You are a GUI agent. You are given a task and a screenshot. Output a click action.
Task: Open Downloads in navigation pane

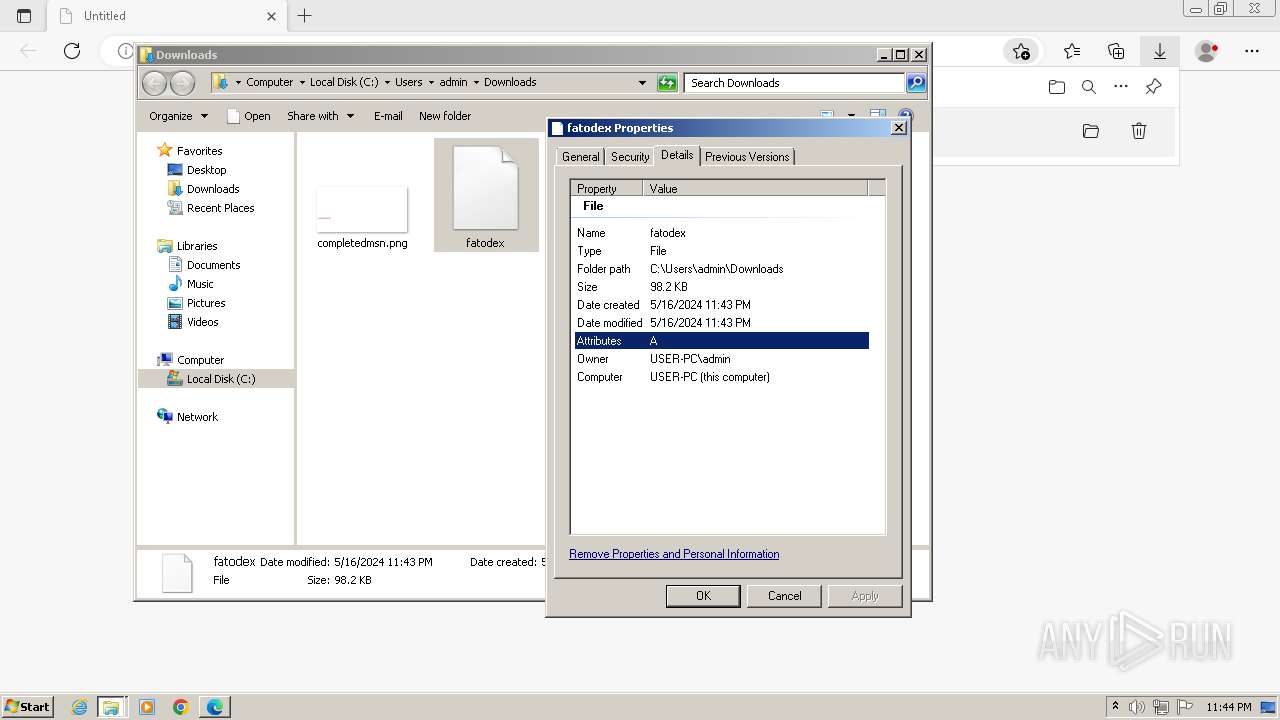click(x=213, y=189)
